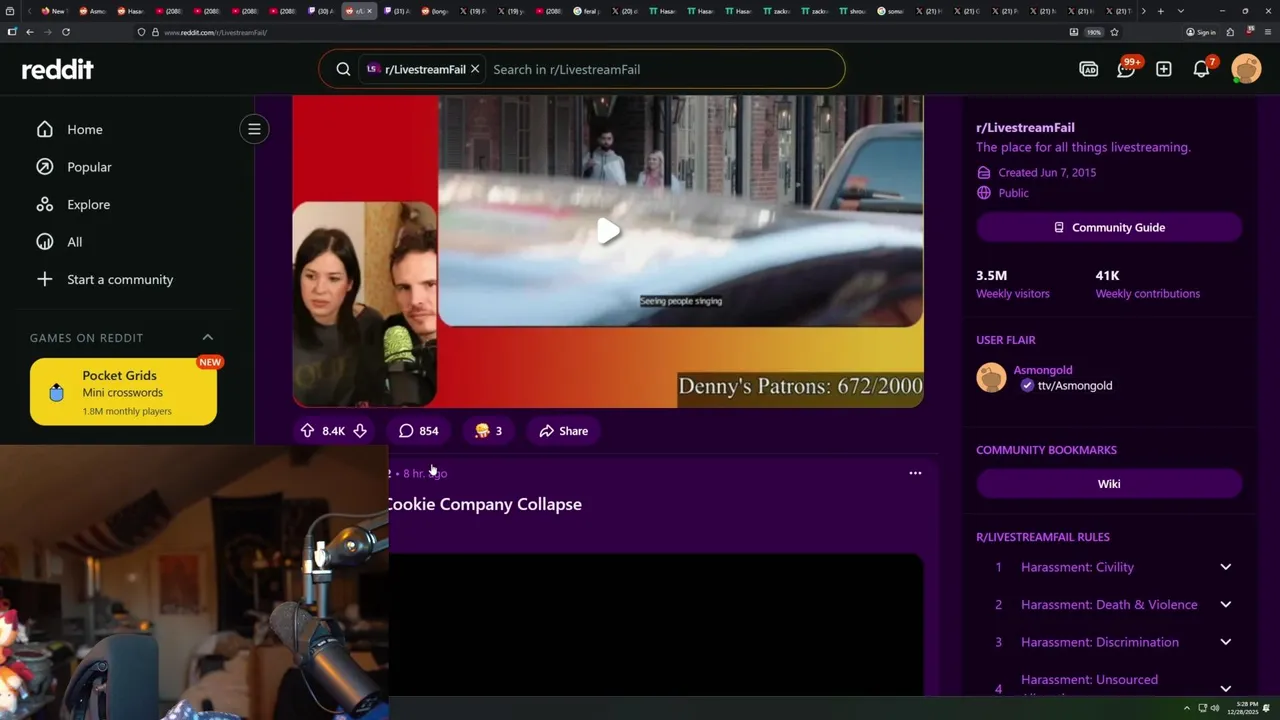This screenshot has width=1280, height=720.
Task: Click the 190% zoom level indicator
Action: [1094, 32]
